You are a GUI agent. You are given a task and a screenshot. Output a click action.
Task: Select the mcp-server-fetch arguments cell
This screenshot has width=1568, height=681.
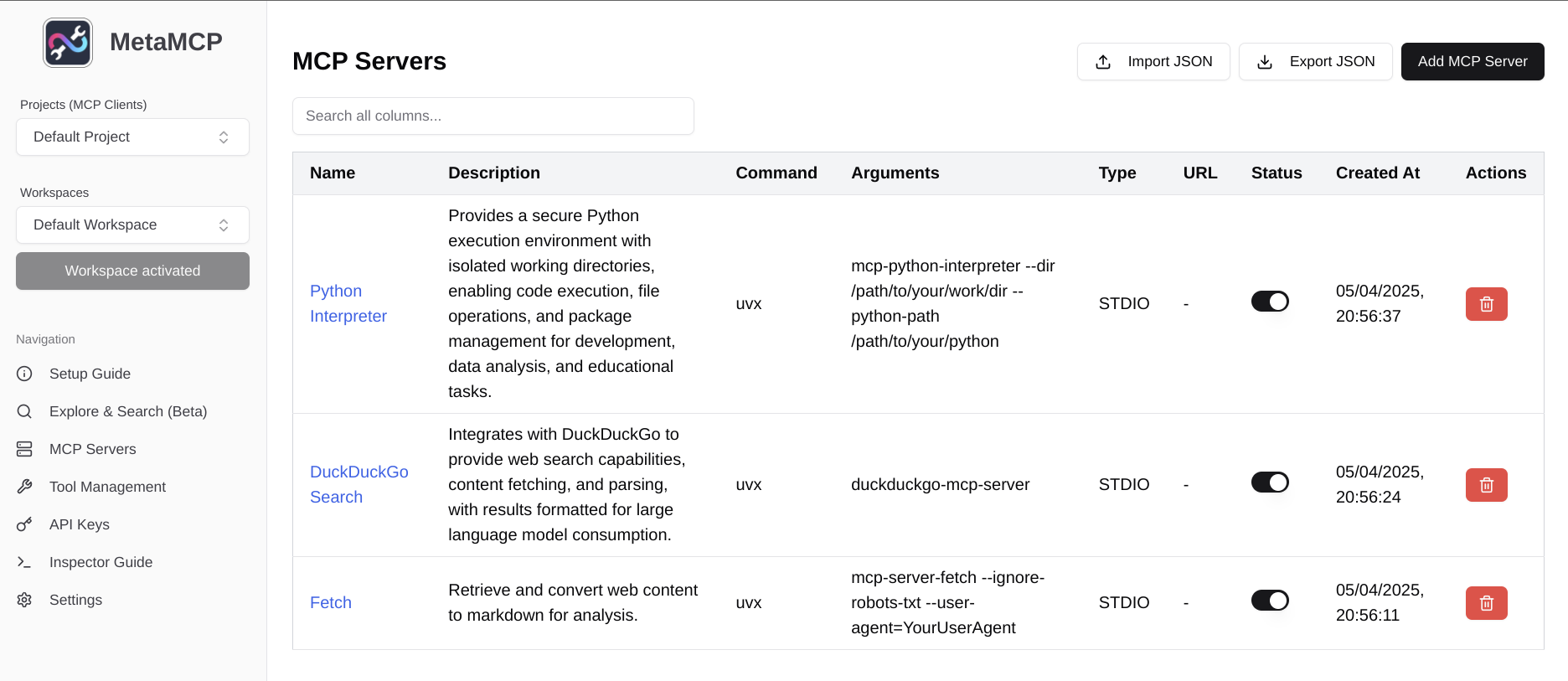(x=948, y=603)
